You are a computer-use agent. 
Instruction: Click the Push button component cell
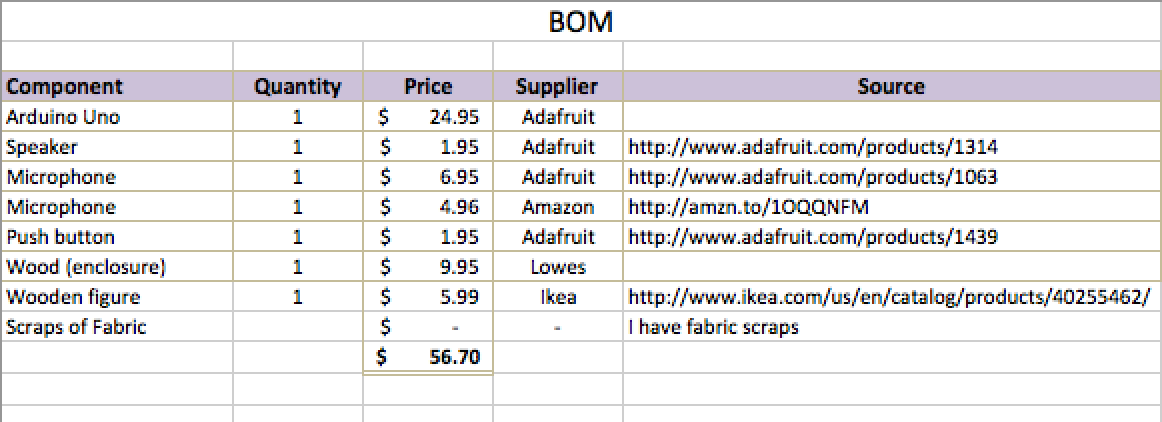(60, 237)
